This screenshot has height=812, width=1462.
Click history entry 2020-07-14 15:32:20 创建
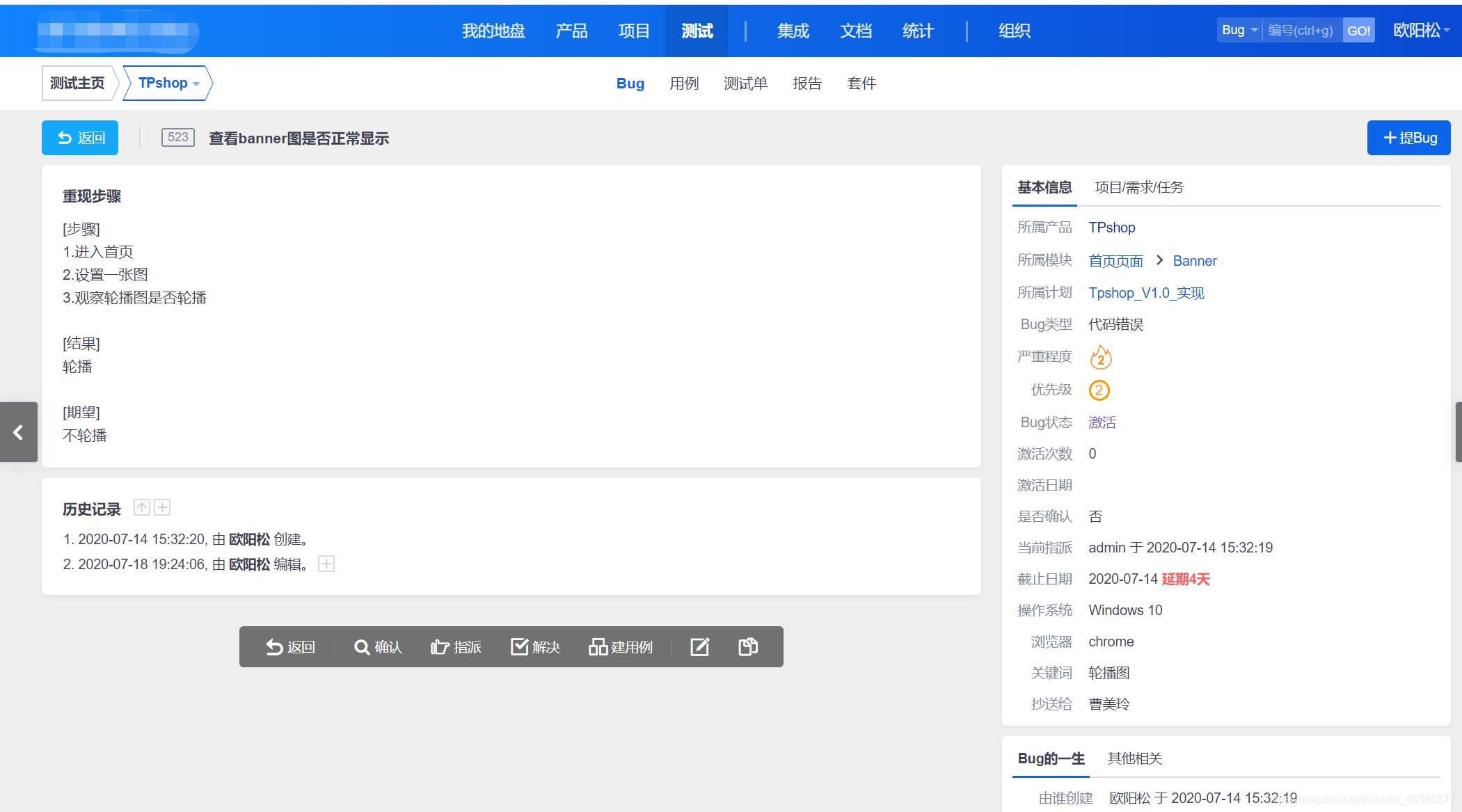(x=186, y=539)
